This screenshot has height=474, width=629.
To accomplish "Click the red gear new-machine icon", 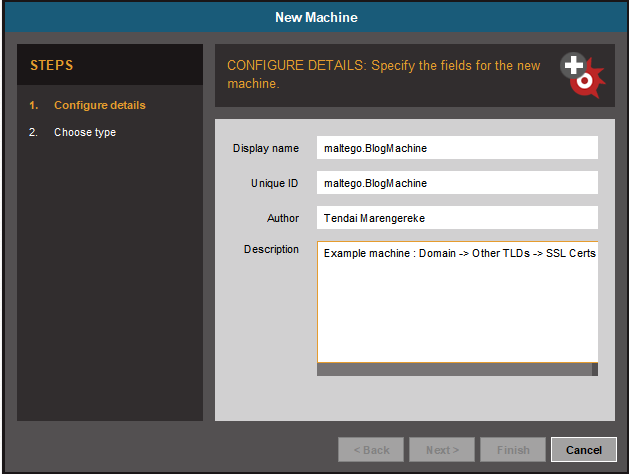I will point(583,75).
